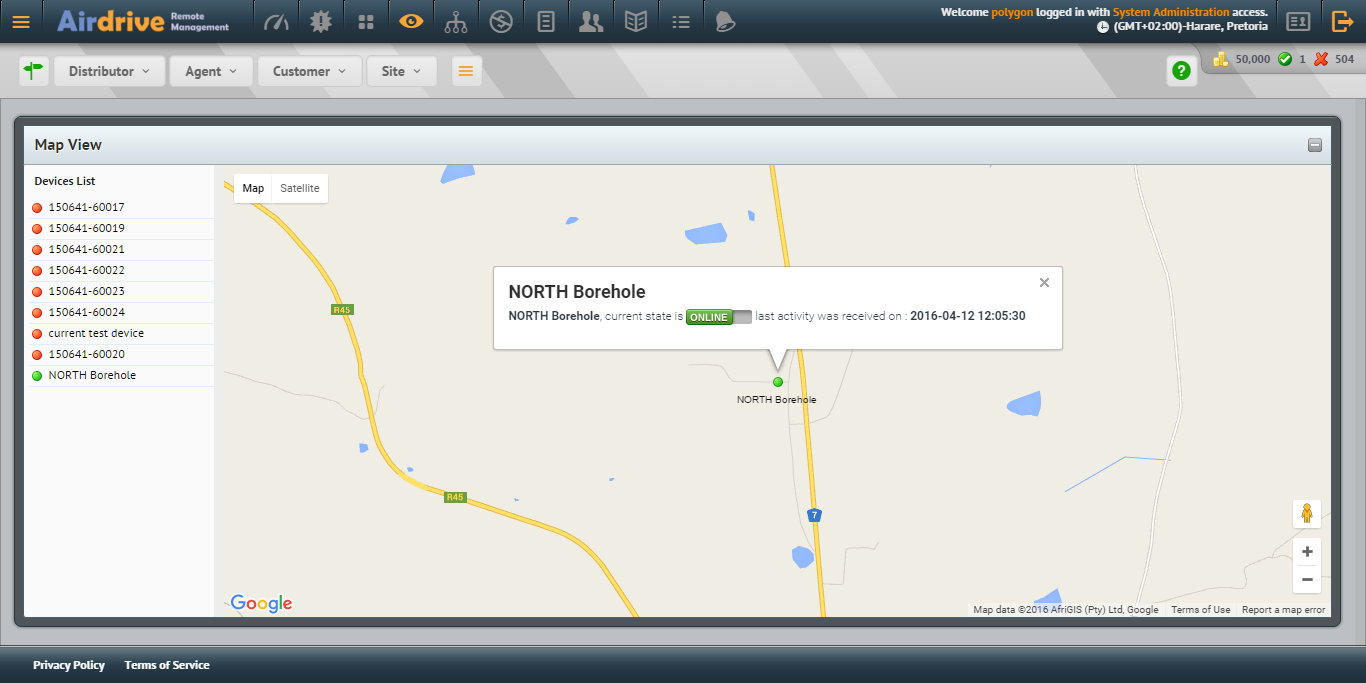
Task: Select device 150641-60023 in Devices List
Action: (x=120, y=292)
